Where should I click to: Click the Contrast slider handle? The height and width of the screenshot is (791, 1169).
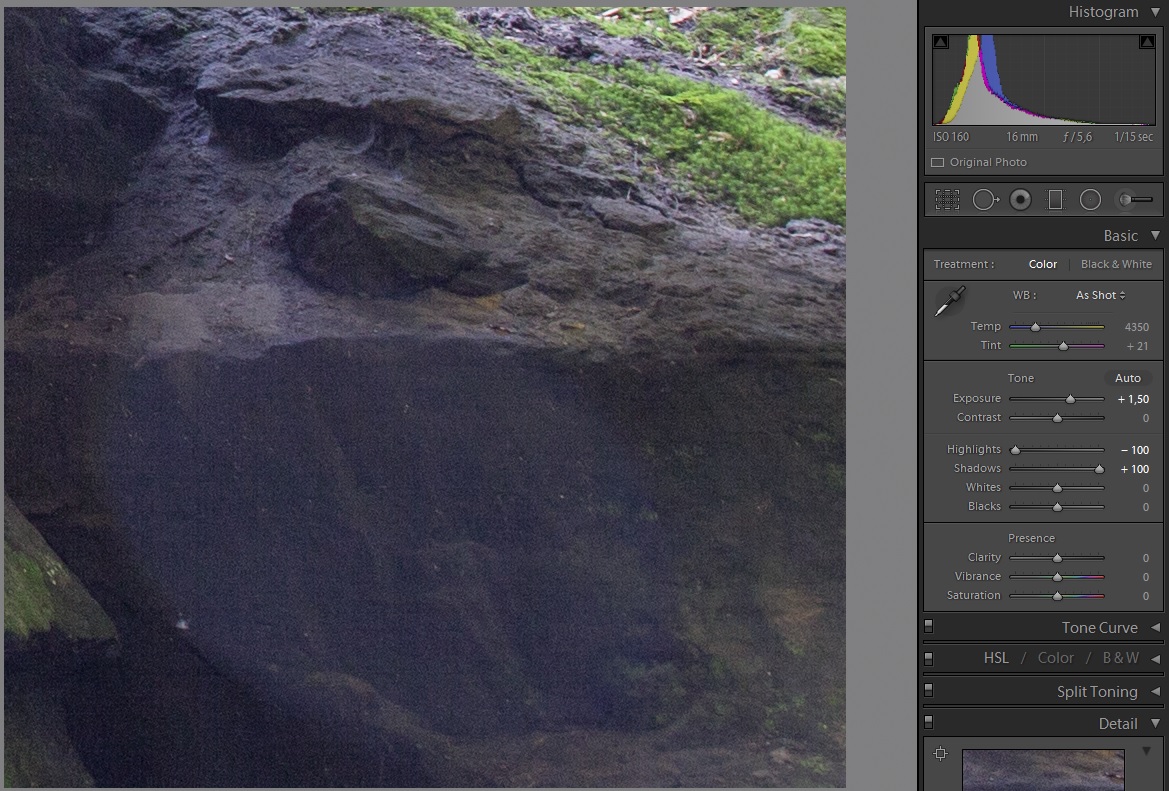pos(1057,418)
